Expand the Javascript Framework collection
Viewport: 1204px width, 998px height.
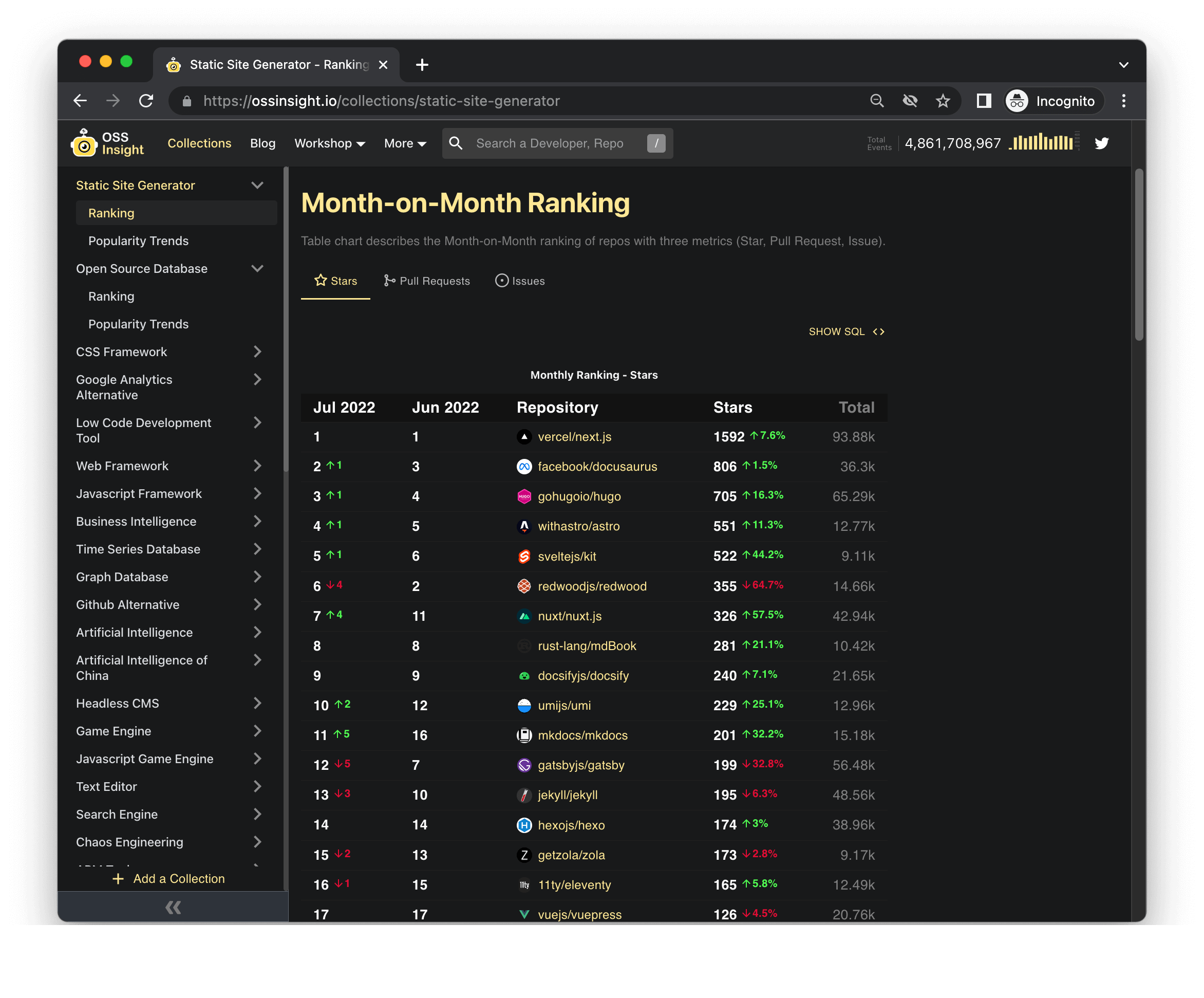(x=257, y=493)
